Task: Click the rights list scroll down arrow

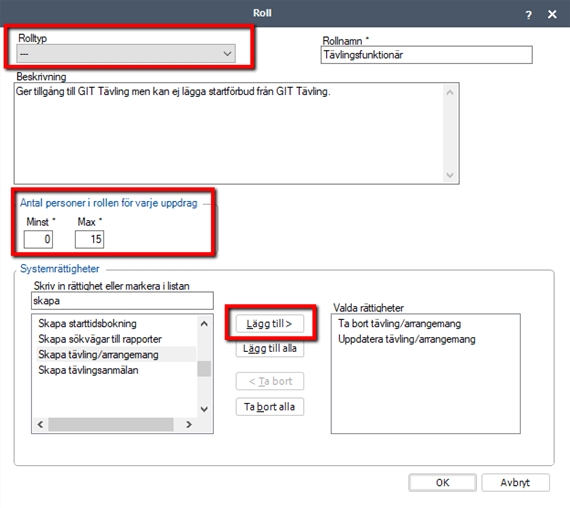Action: [204, 409]
